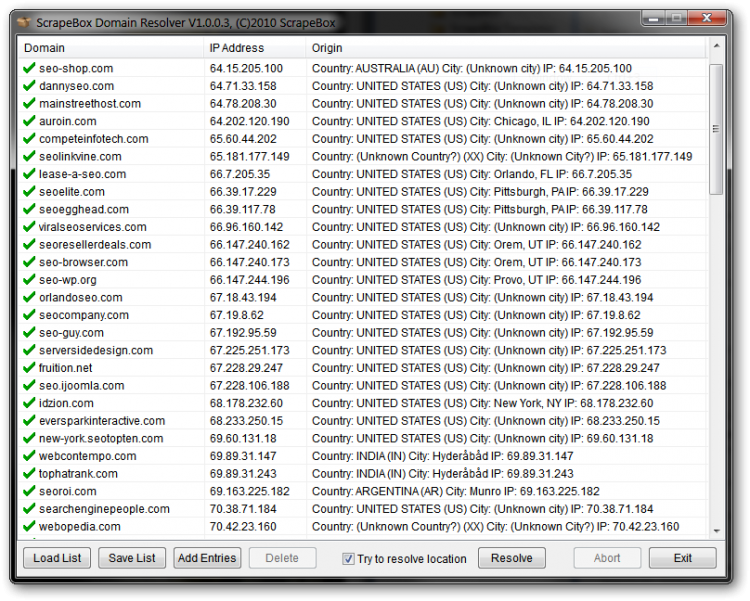Click green checkmark beside webcontempo.com
Viewport: 750px width, 601px height.
[x=29, y=456]
